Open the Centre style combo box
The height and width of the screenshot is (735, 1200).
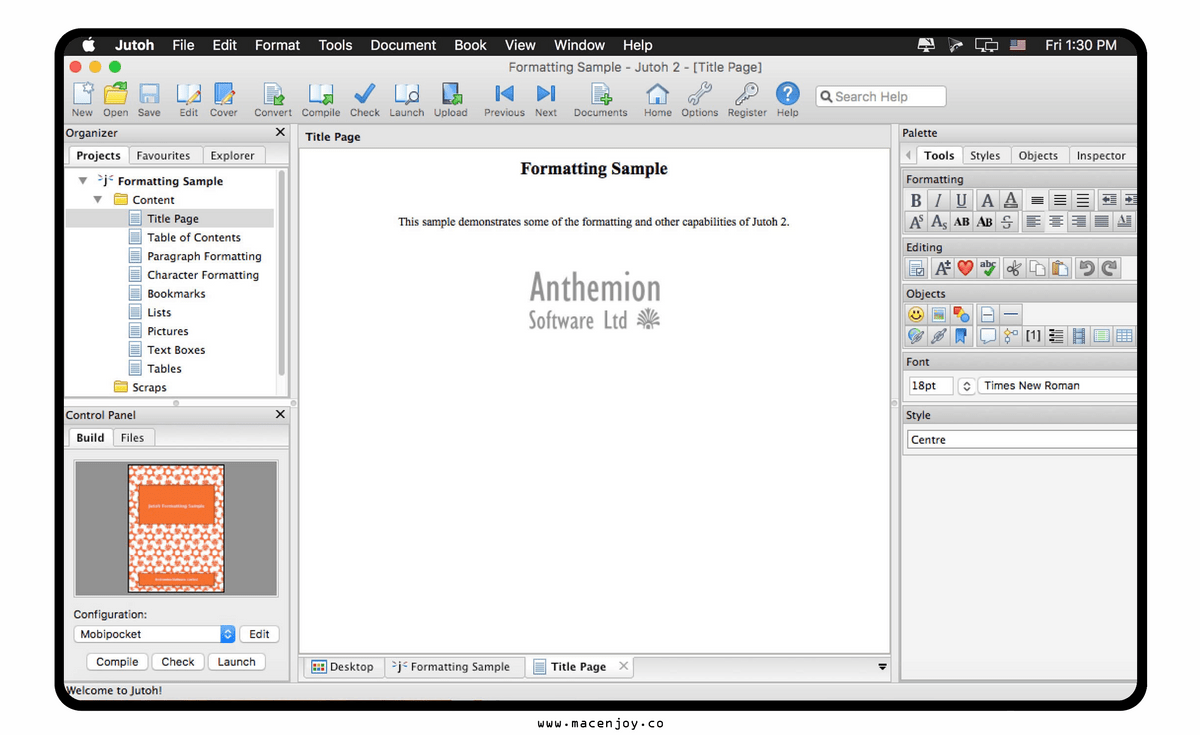1022,440
